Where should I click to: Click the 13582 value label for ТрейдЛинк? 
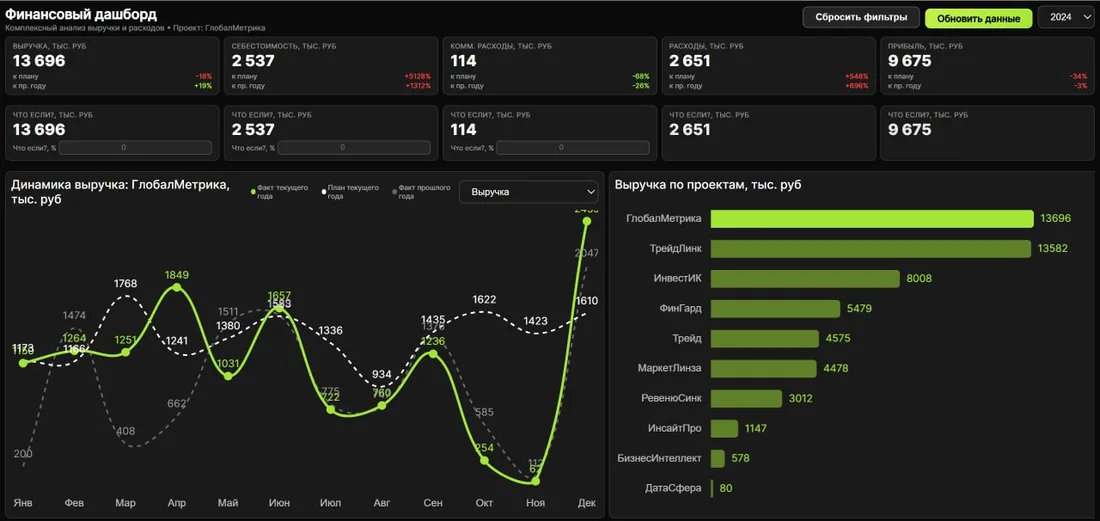click(x=1053, y=248)
